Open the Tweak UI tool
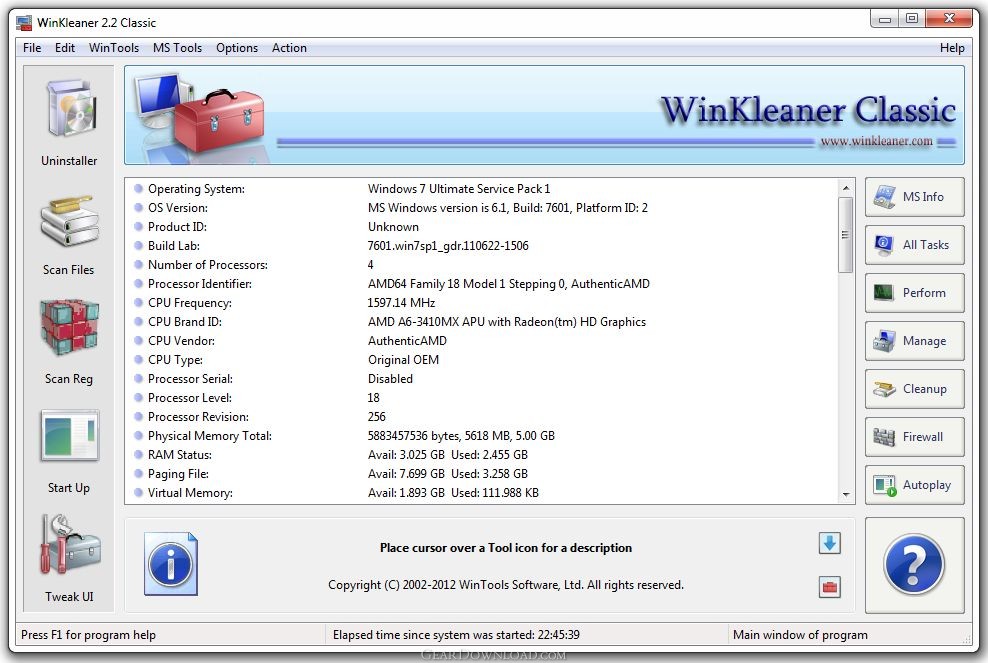The width and height of the screenshot is (988, 663). pyautogui.click(x=69, y=559)
